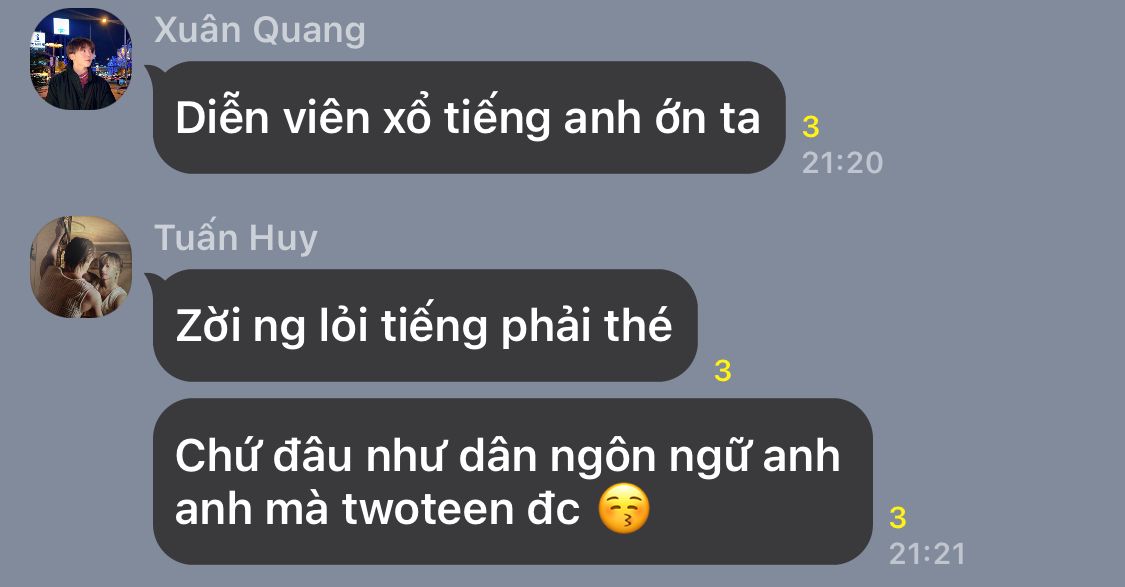Select the message 'Diễn viên xổ tiếng anh ớn ta'
The height and width of the screenshot is (587, 1125).
pyautogui.click(x=469, y=117)
